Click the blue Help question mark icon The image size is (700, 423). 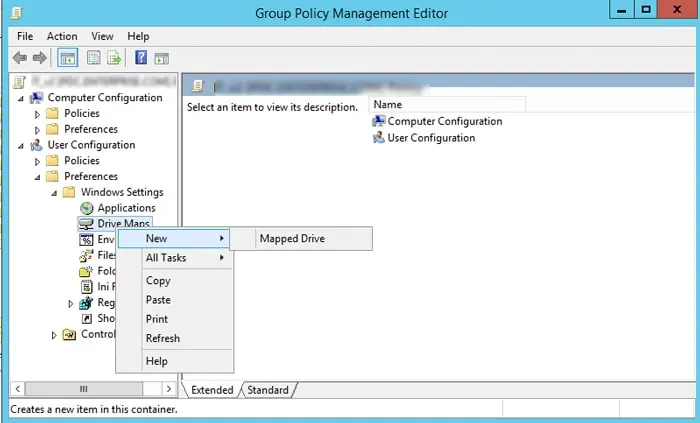click(141, 58)
